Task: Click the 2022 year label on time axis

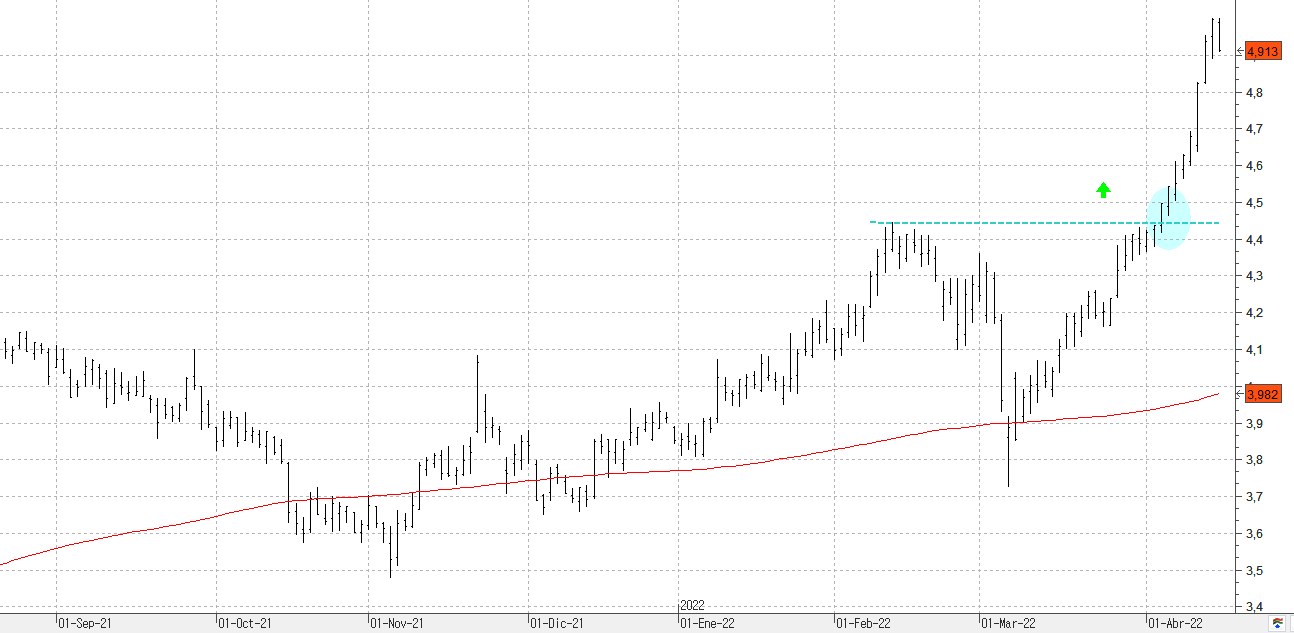Action: click(x=692, y=606)
